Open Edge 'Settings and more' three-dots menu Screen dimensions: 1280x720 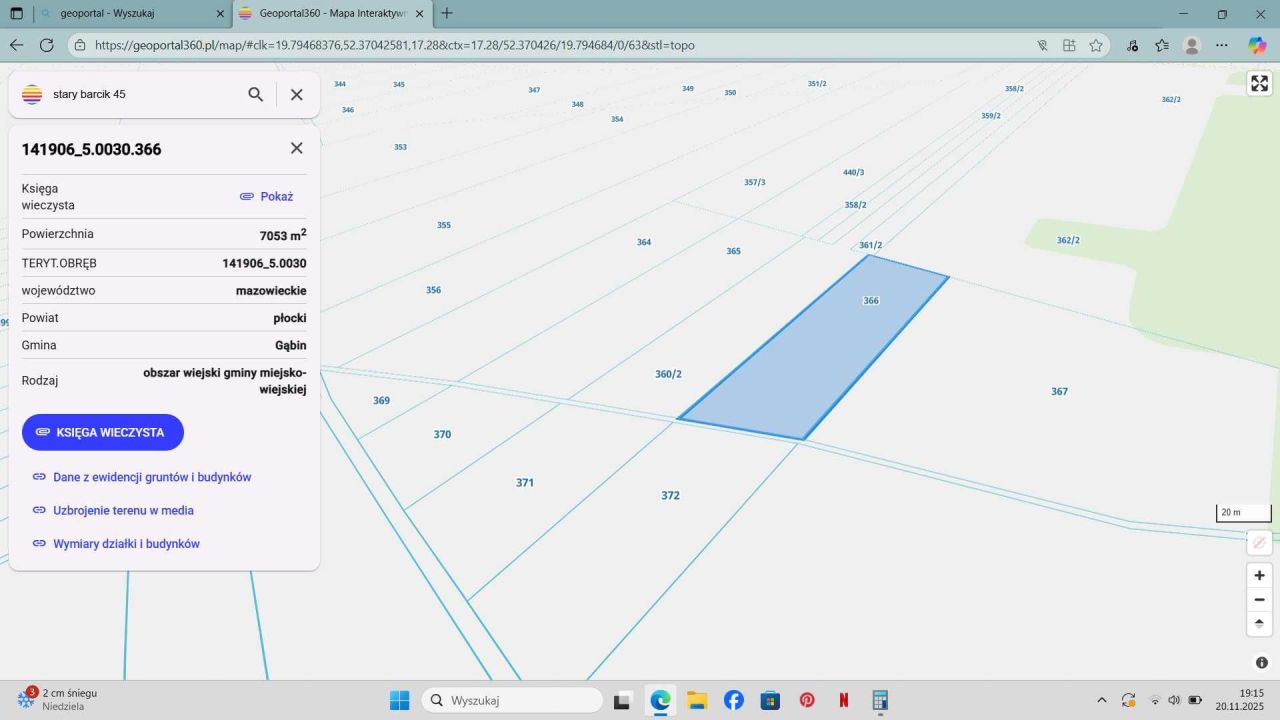pos(1222,45)
